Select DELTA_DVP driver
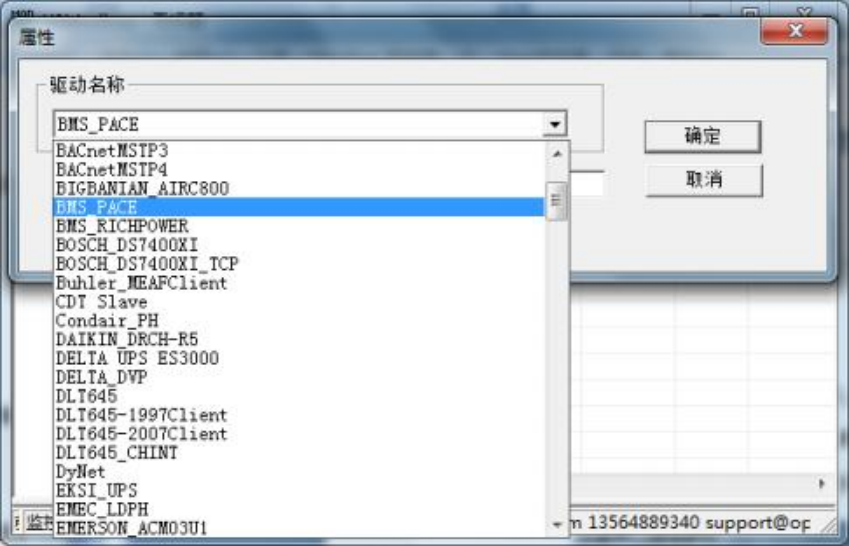Image resolution: width=849 pixels, height=546 pixels. pos(299,377)
